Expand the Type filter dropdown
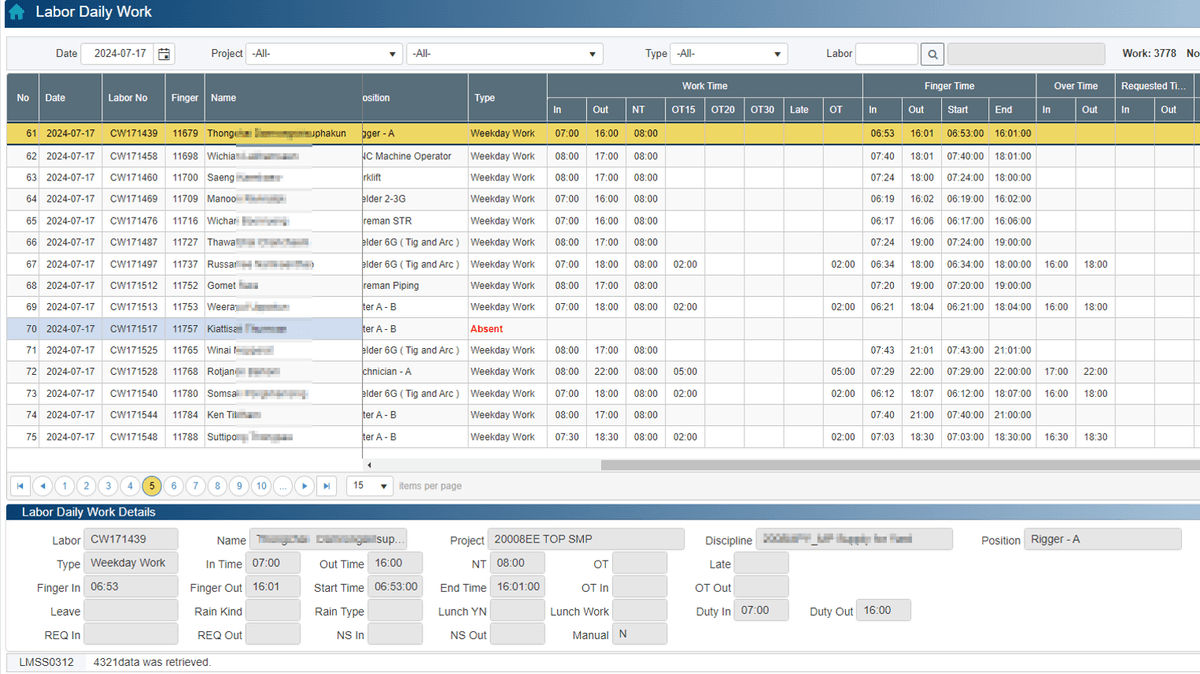Image resolution: width=1200 pixels, height=674 pixels. (728, 54)
